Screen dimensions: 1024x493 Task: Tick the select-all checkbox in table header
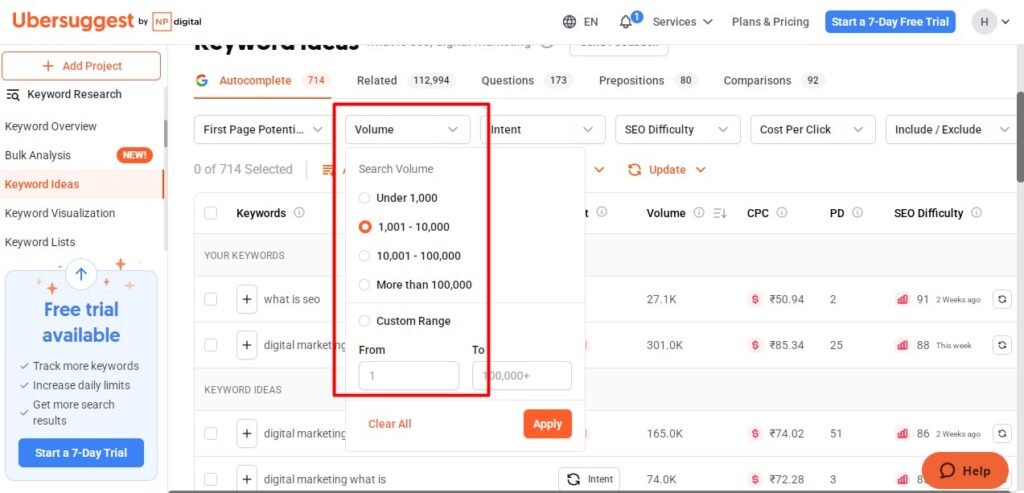[210, 213]
